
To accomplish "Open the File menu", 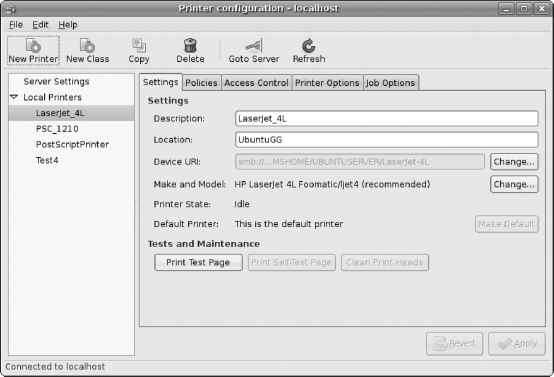I will click(x=16, y=25).
